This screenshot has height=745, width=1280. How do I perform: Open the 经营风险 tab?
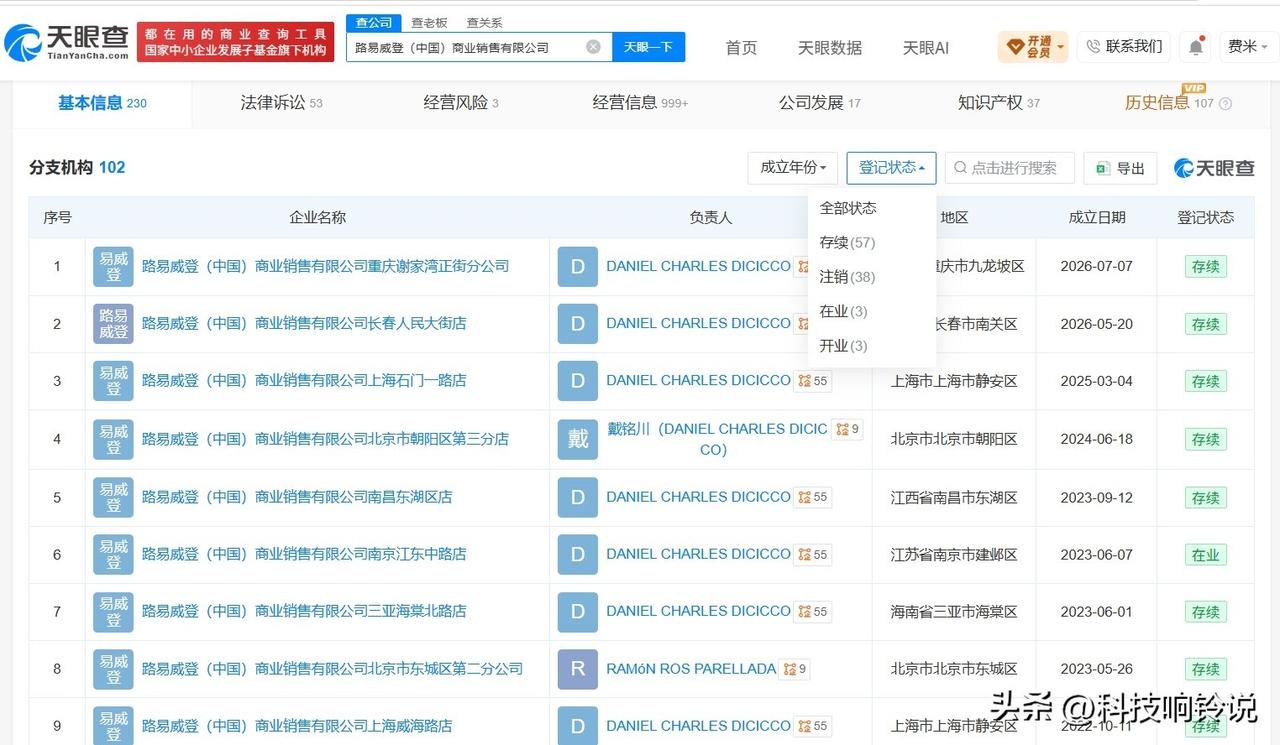461,103
